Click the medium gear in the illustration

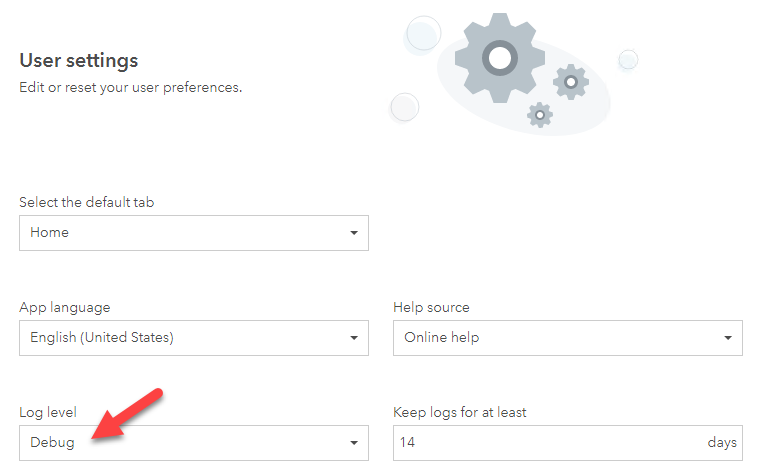(x=571, y=81)
